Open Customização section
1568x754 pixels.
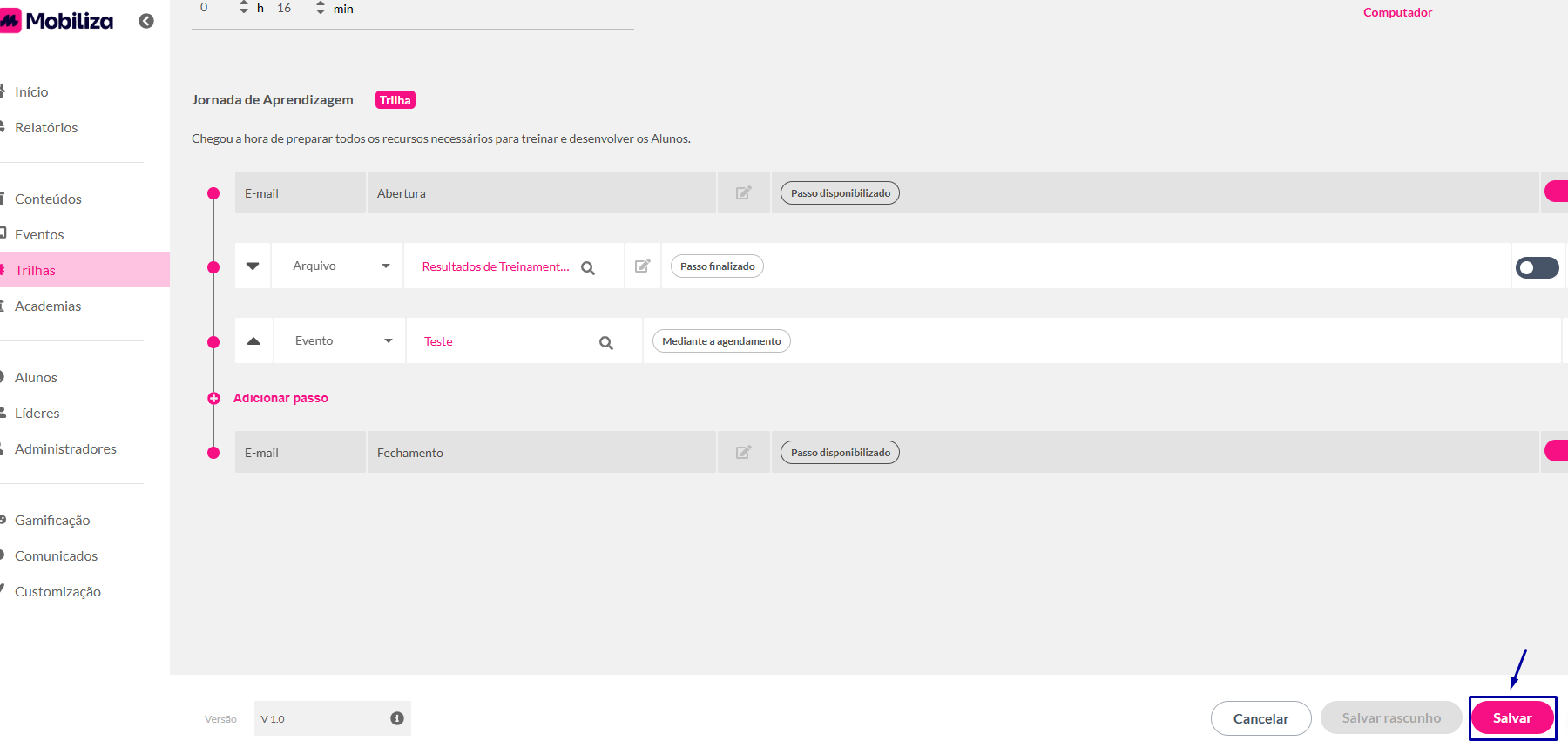click(x=57, y=591)
